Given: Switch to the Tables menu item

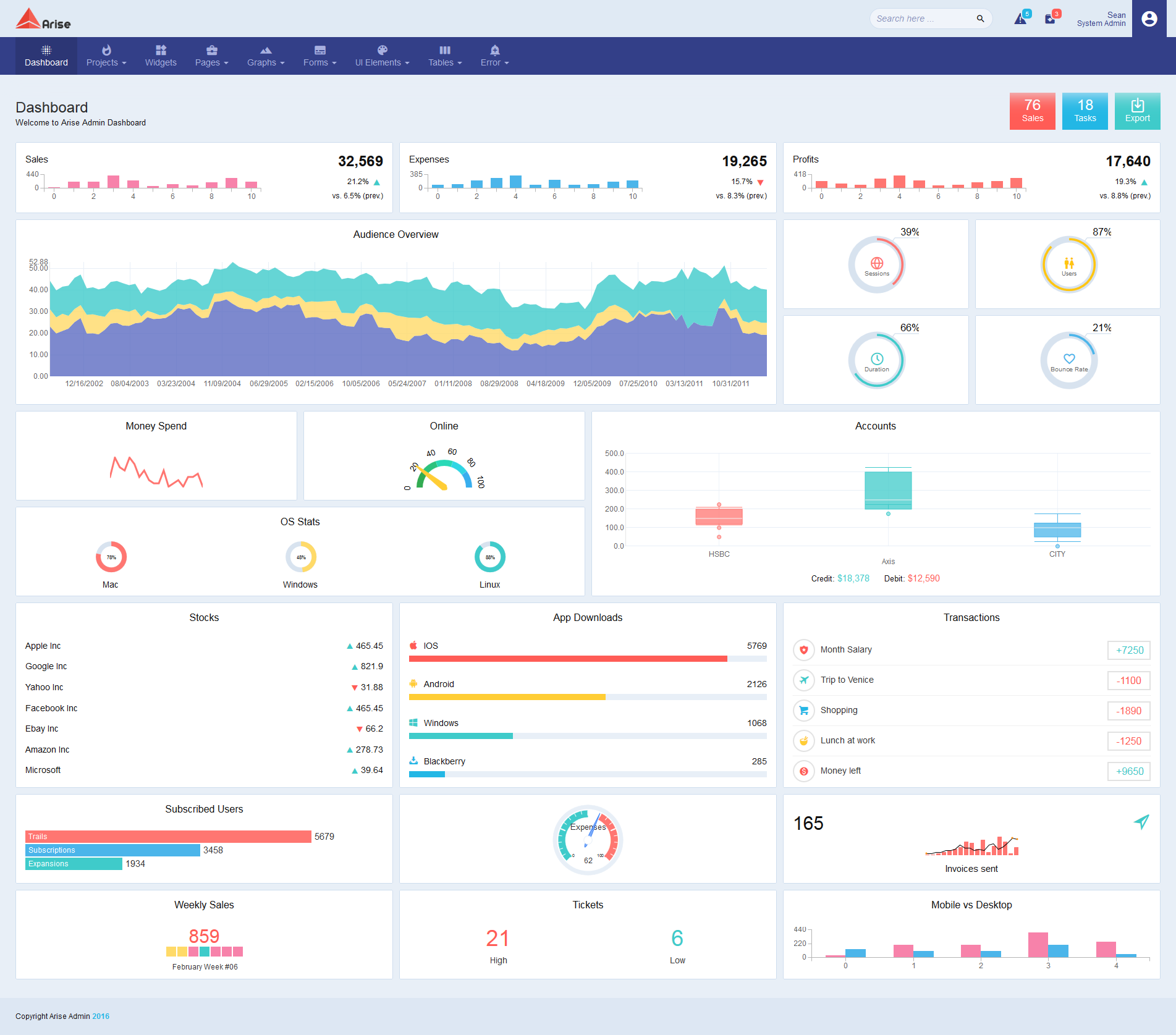Looking at the screenshot, I should (444, 56).
